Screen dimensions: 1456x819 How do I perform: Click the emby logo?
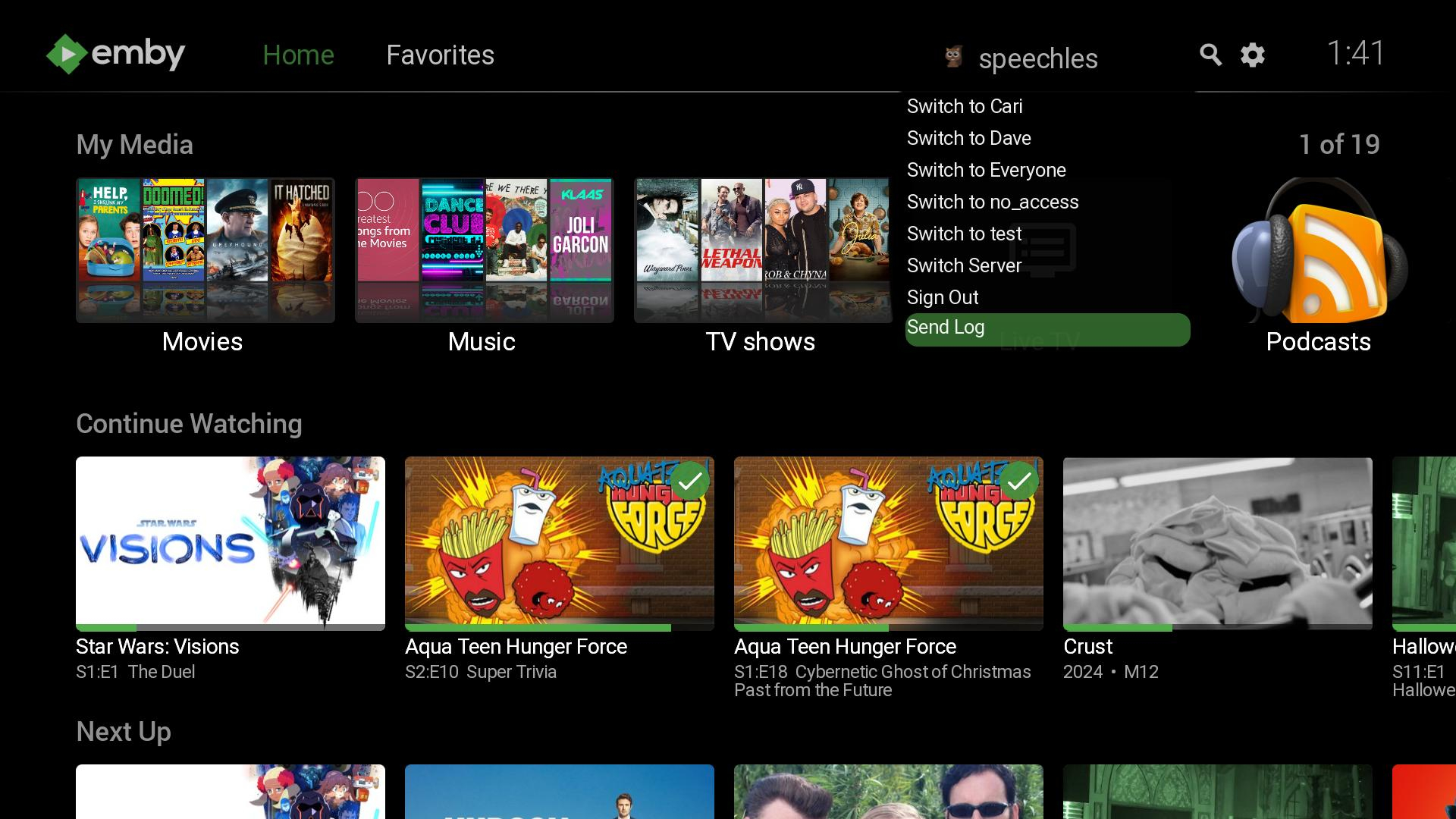116,54
